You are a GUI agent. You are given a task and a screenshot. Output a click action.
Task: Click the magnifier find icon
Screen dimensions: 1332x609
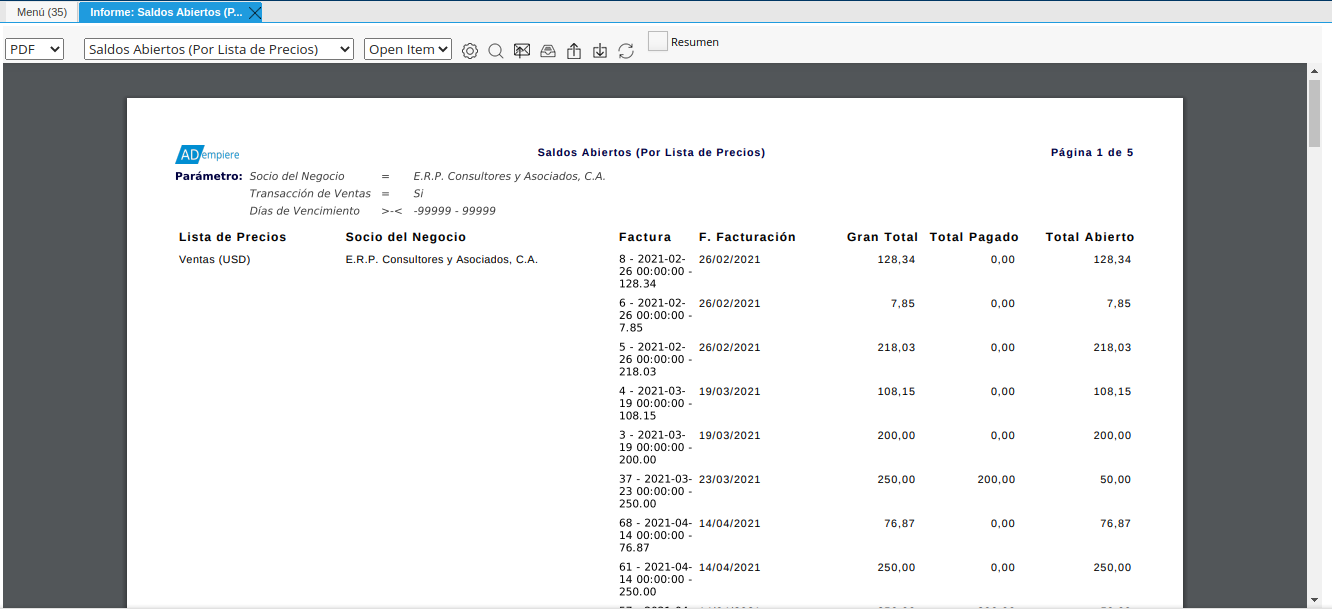click(x=496, y=51)
